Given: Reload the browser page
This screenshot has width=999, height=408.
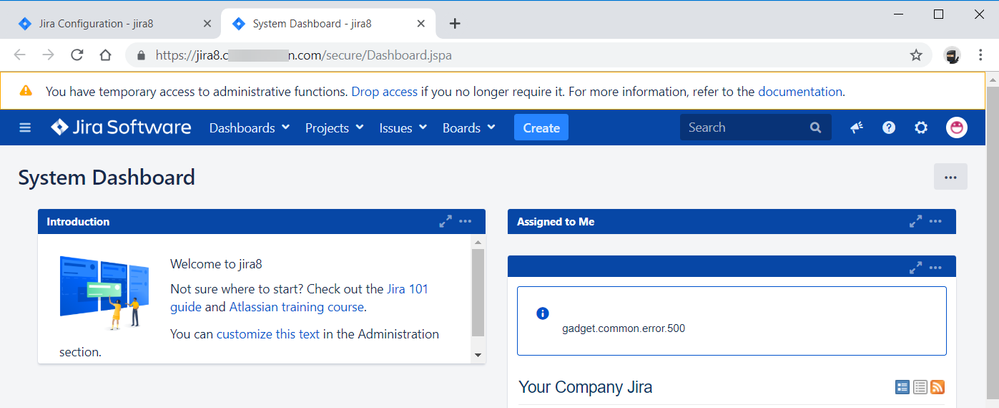Looking at the screenshot, I should click(x=77, y=55).
